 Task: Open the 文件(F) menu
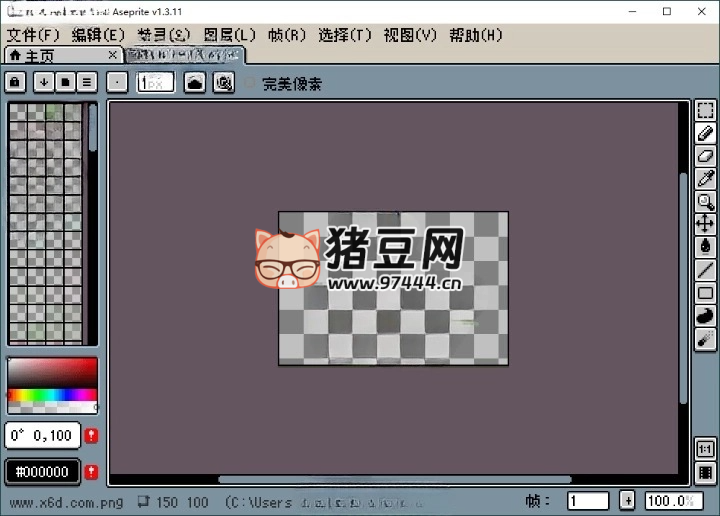[33, 35]
